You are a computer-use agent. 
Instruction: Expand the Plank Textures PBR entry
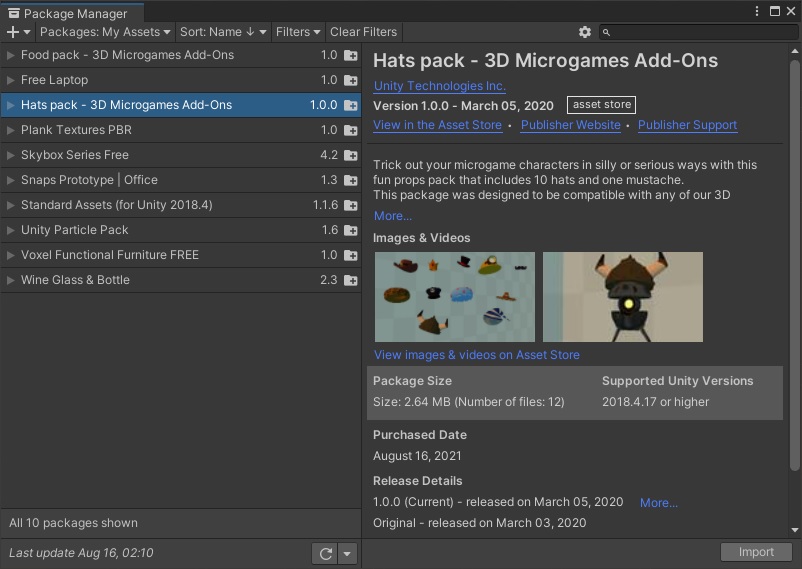coord(10,130)
